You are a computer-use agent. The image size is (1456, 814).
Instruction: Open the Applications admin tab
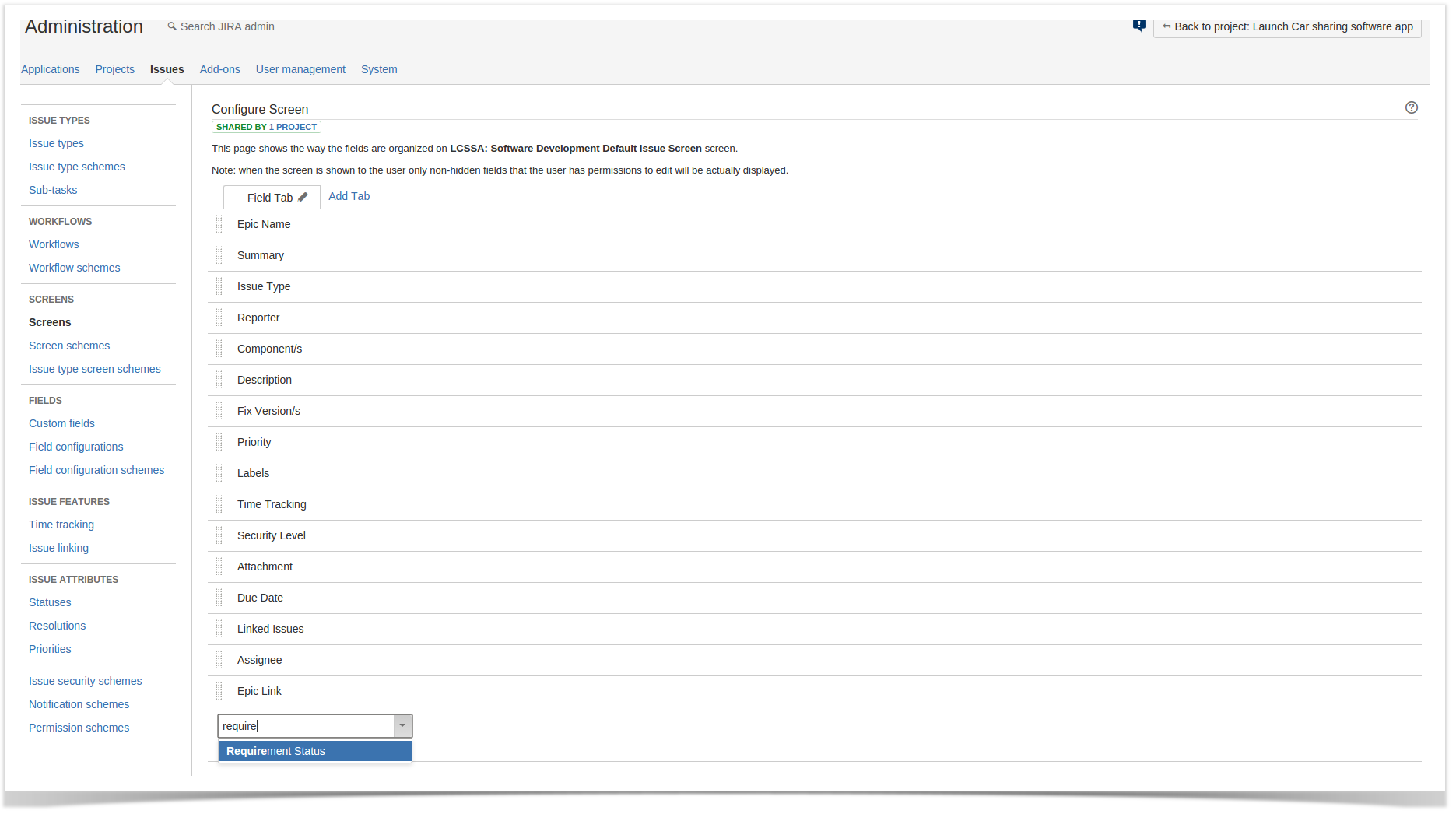pyautogui.click(x=51, y=69)
